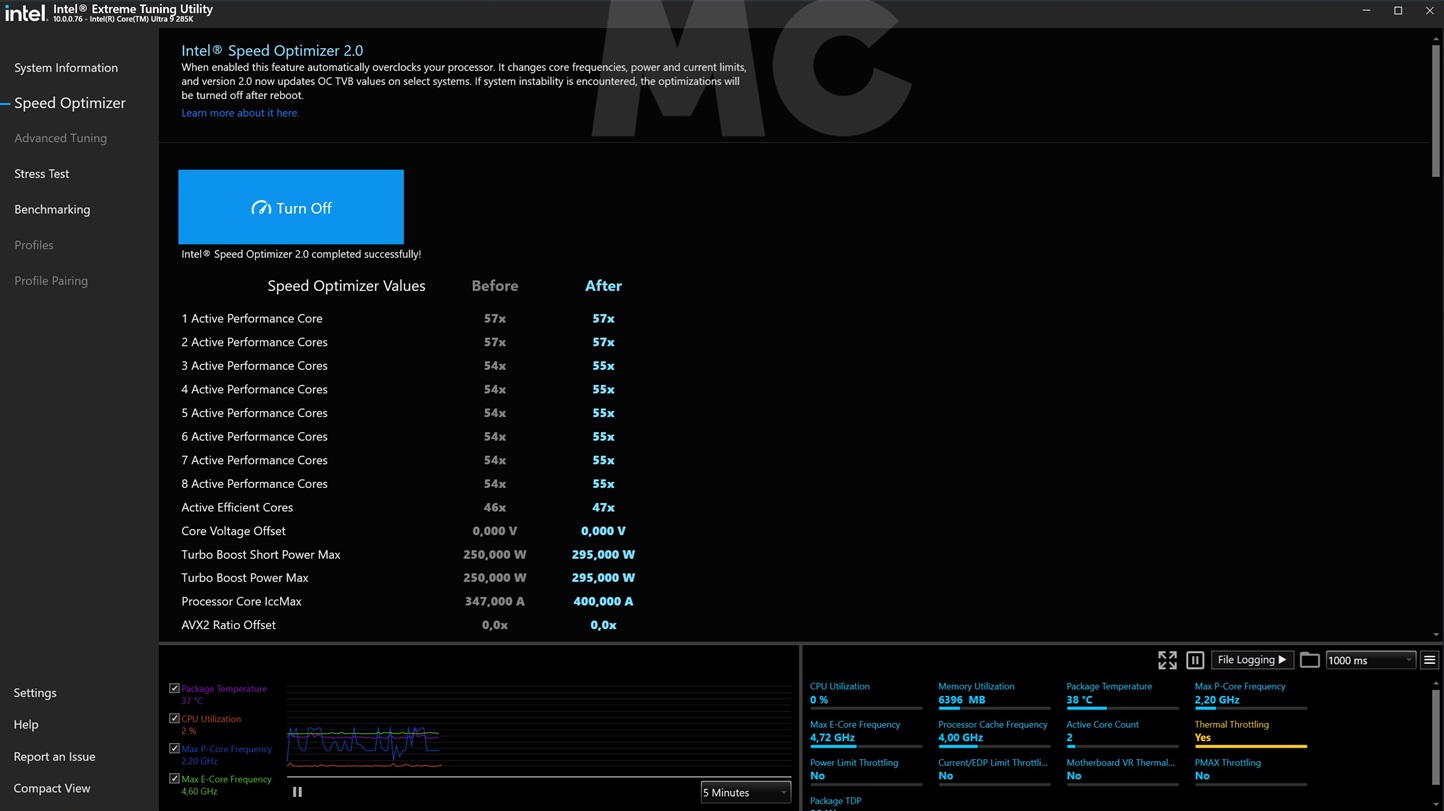Start File Logging
This screenshot has width=1444, height=811.
(x=1251, y=660)
